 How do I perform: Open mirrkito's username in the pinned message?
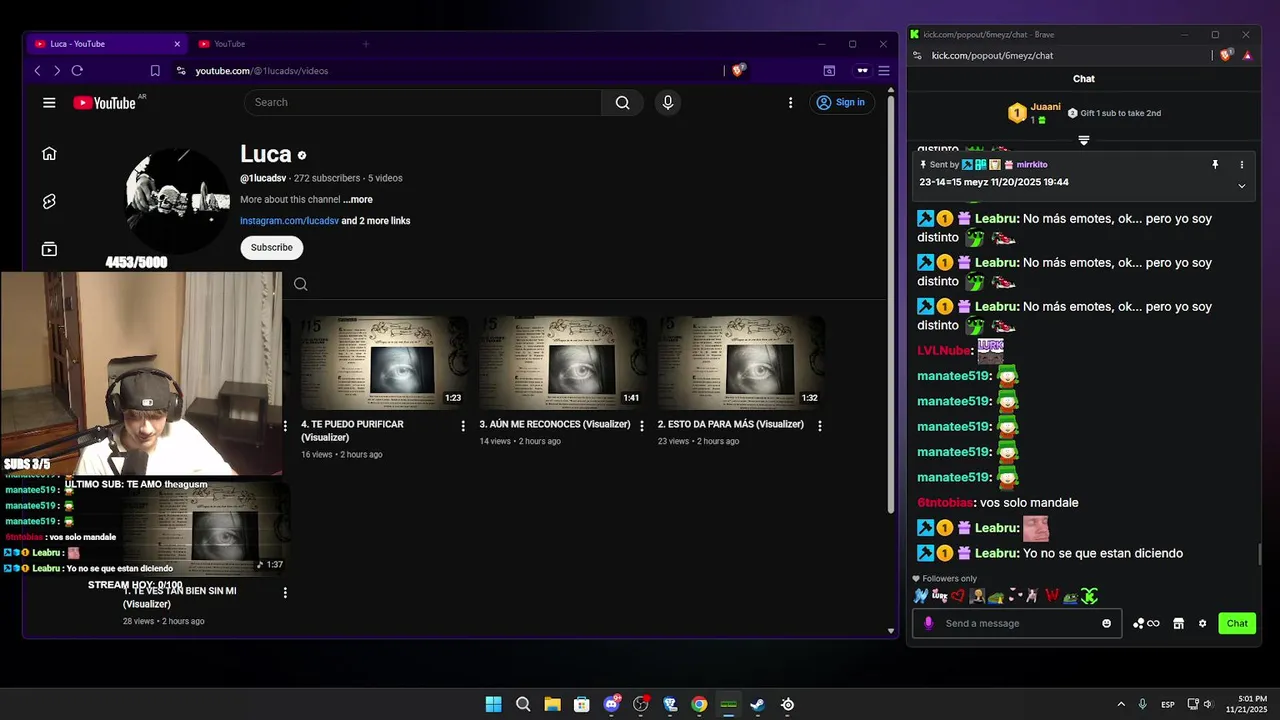(x=1032, y=165)
